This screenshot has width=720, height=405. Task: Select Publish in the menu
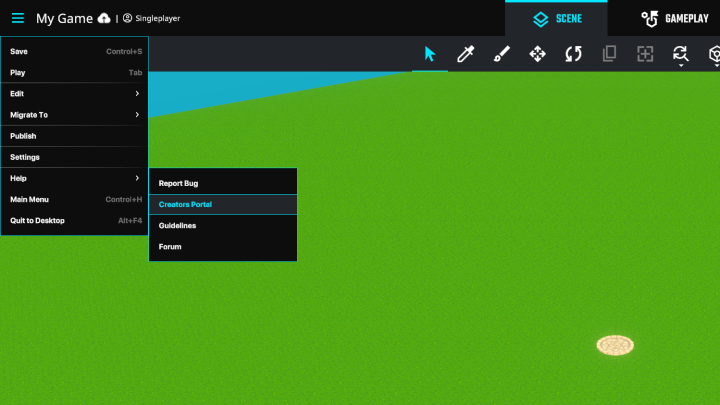(x=74, y=136)
